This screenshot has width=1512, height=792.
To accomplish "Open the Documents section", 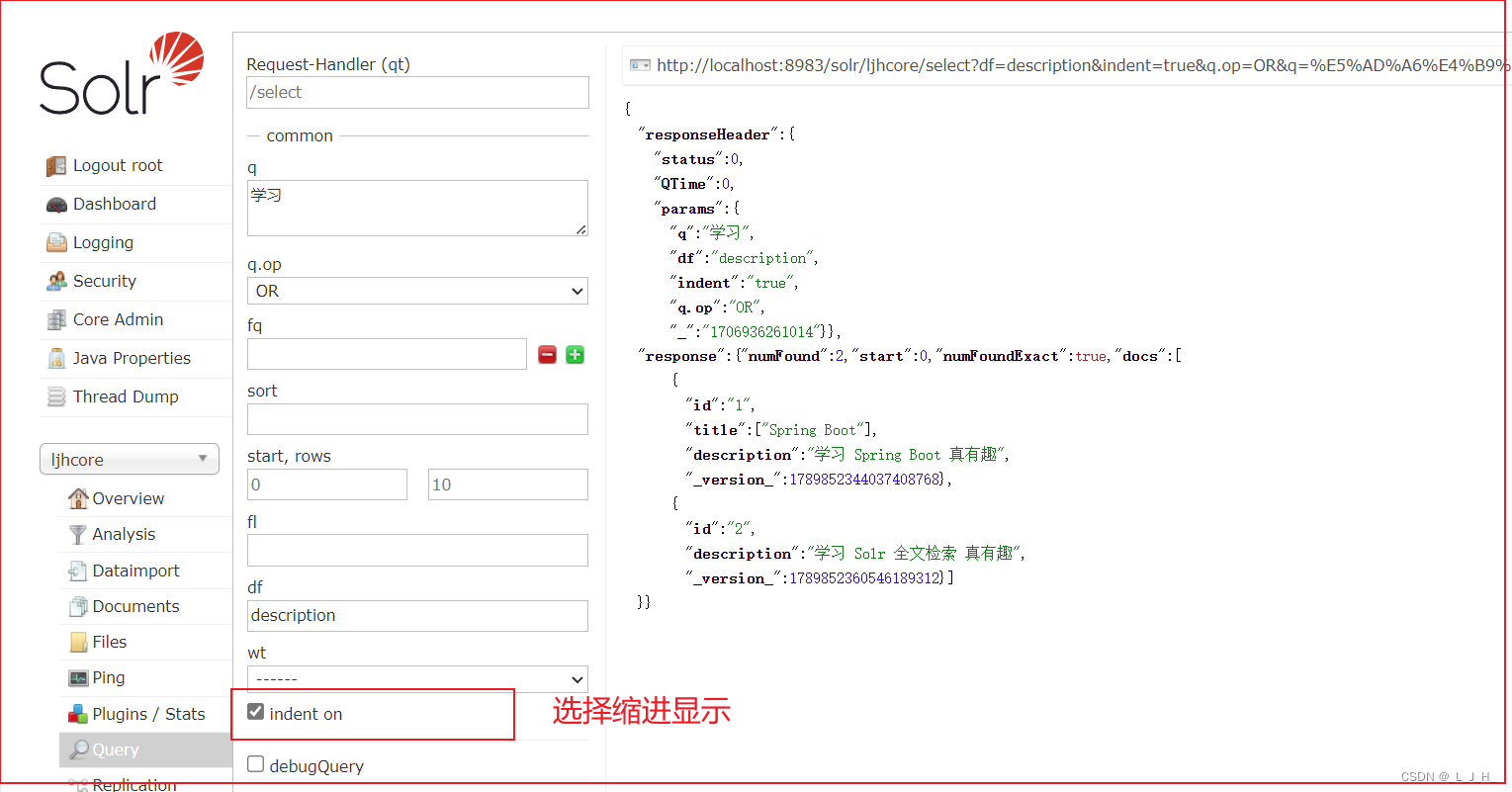I will (x=135, y=607).
